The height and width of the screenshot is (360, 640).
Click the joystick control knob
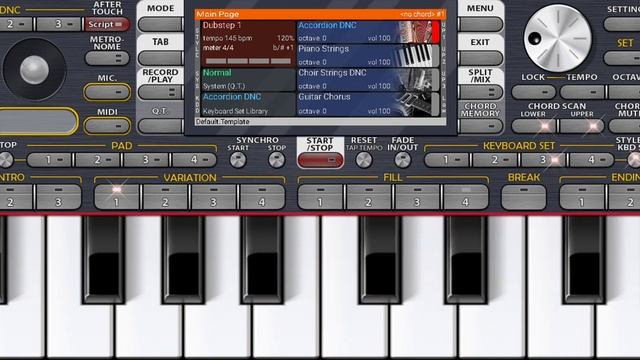tap(34, 70)
